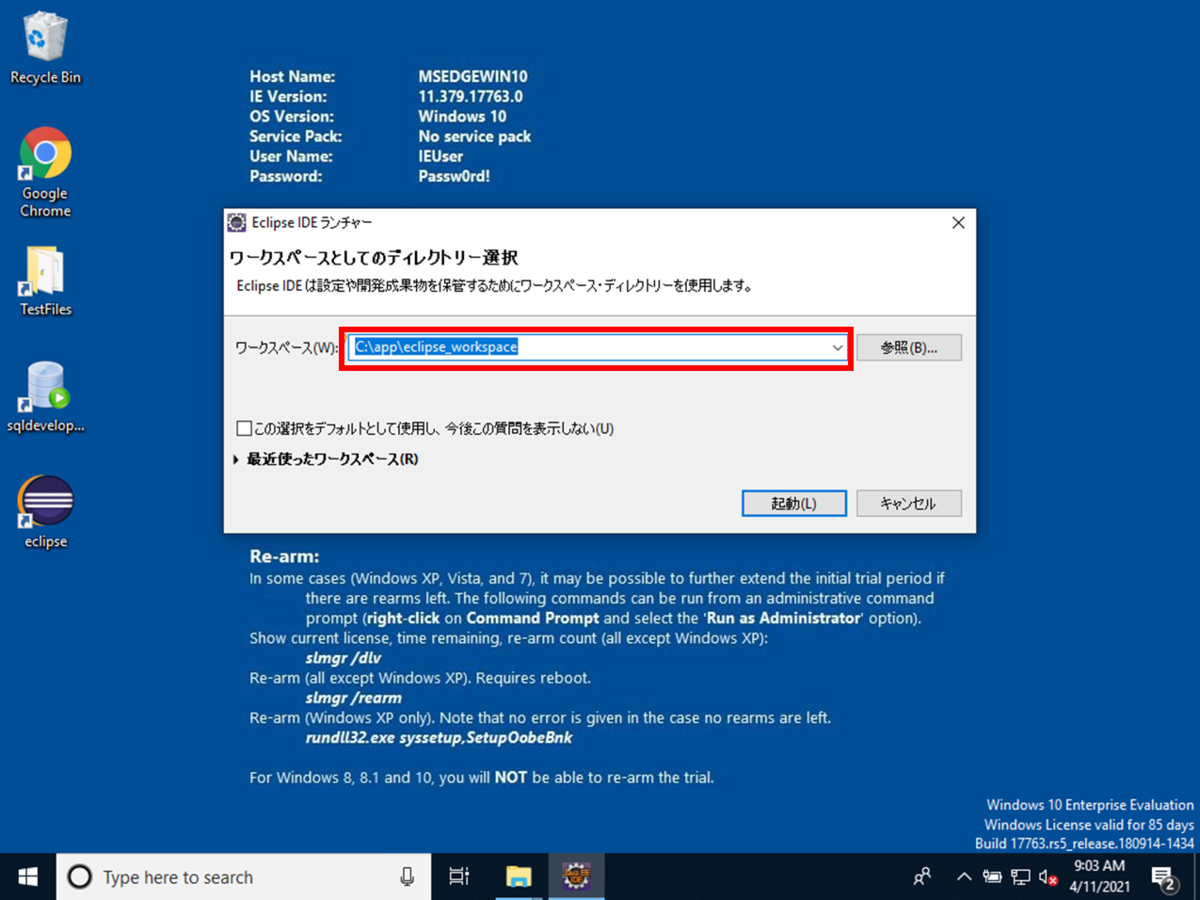Open Task View from the taskbar
The image size is (1200, 900).
pos(459,877)
